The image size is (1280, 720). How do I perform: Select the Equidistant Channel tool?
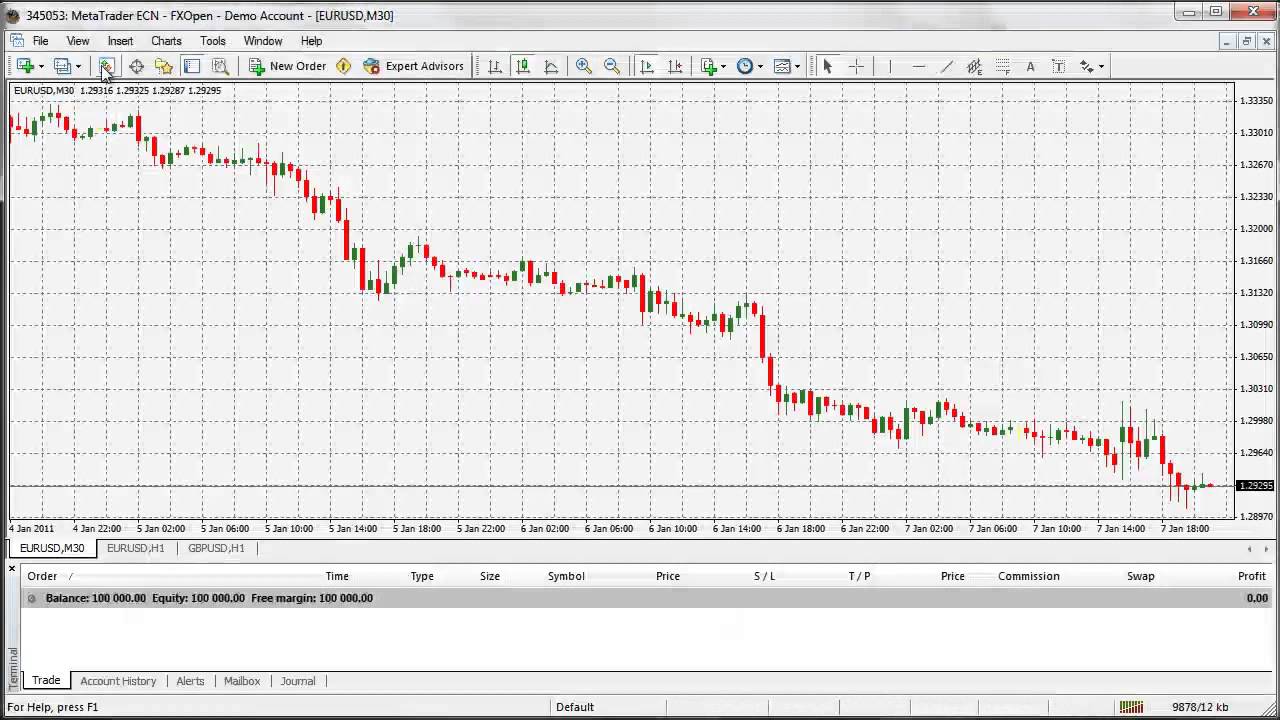[x=974, y=66]
